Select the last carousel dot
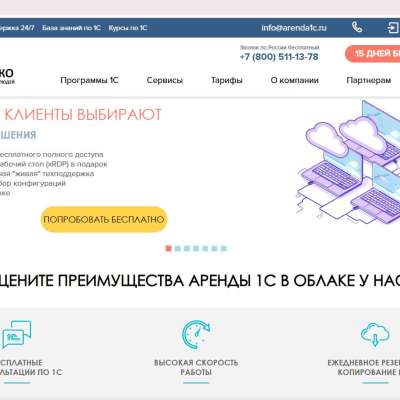Screen dimensions: 400x400 (x=224, y=248)
